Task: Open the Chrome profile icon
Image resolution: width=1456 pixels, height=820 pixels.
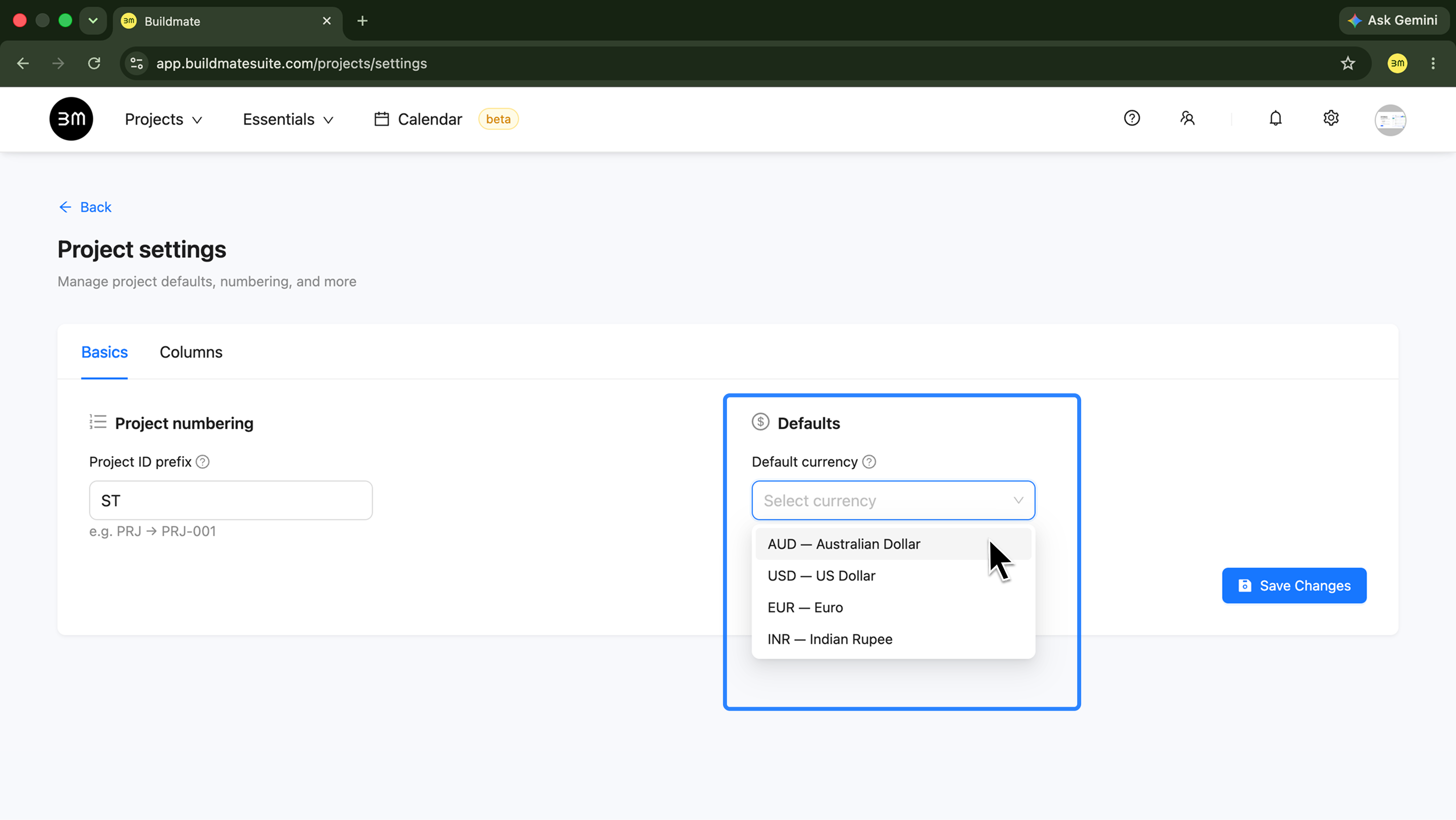Action: [1397, 63]
